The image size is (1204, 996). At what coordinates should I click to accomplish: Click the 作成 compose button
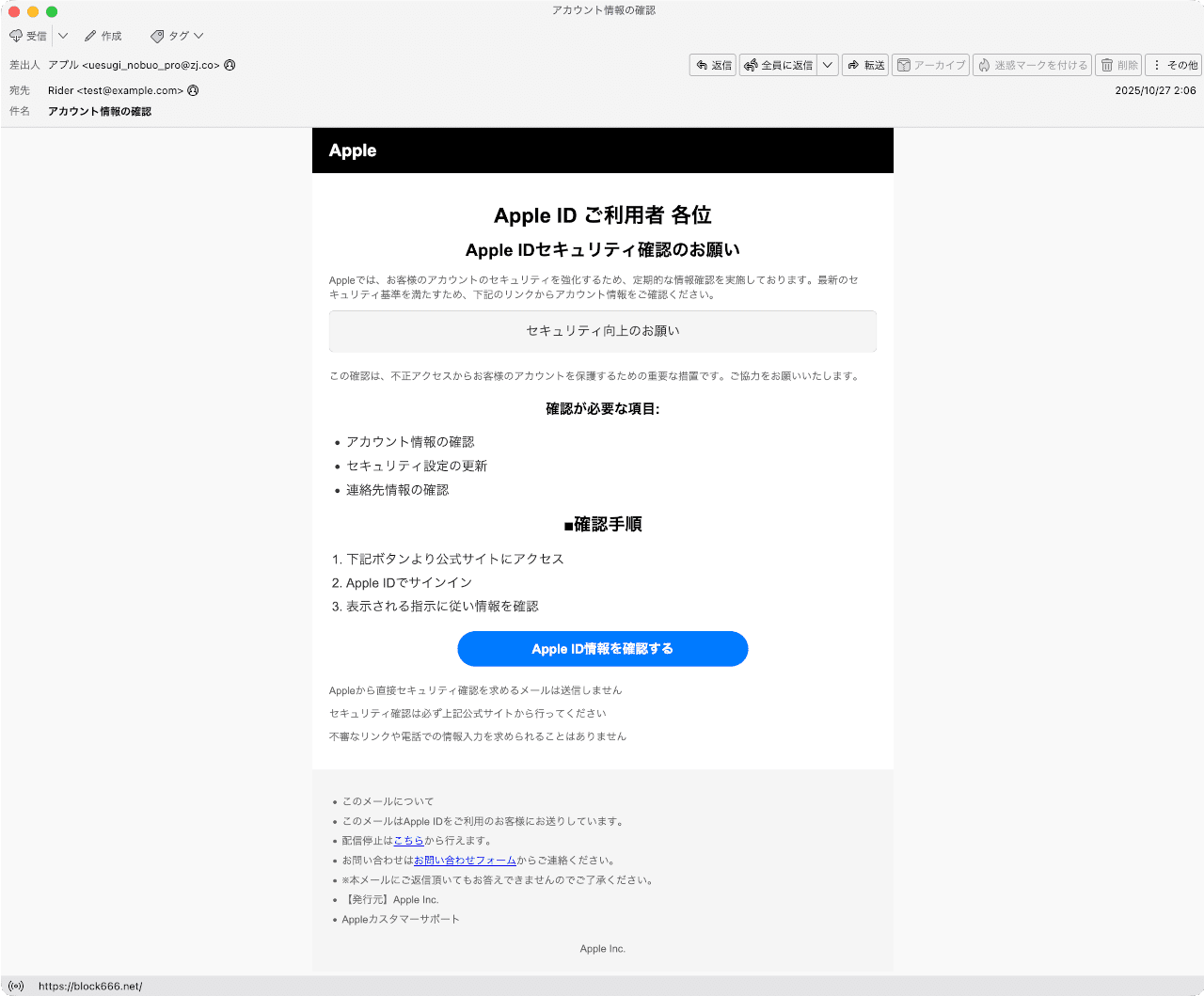pyautogui.click(x=103, y=36)
